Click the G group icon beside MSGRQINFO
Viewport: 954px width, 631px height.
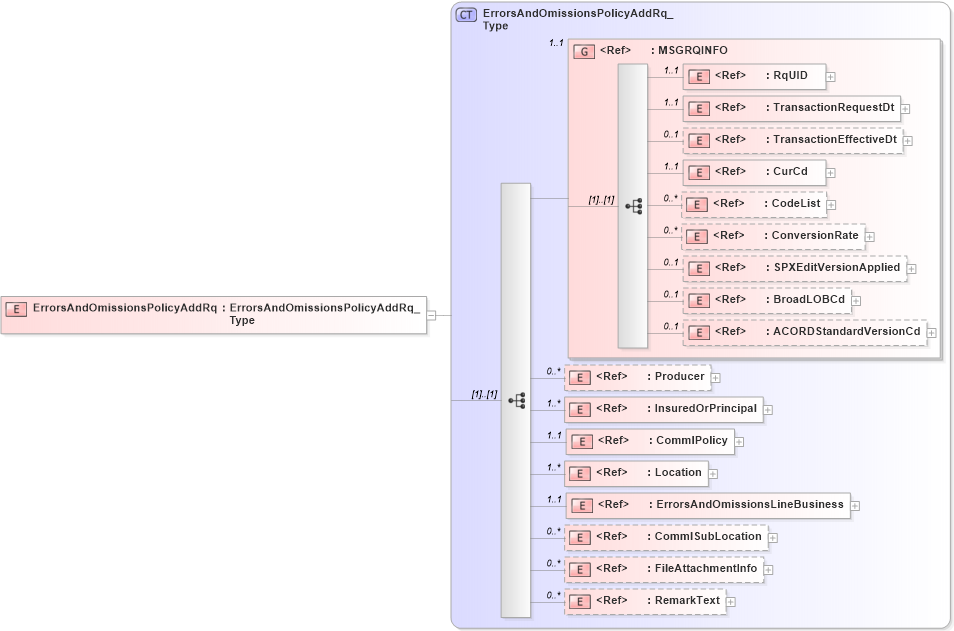pos(583,50)
